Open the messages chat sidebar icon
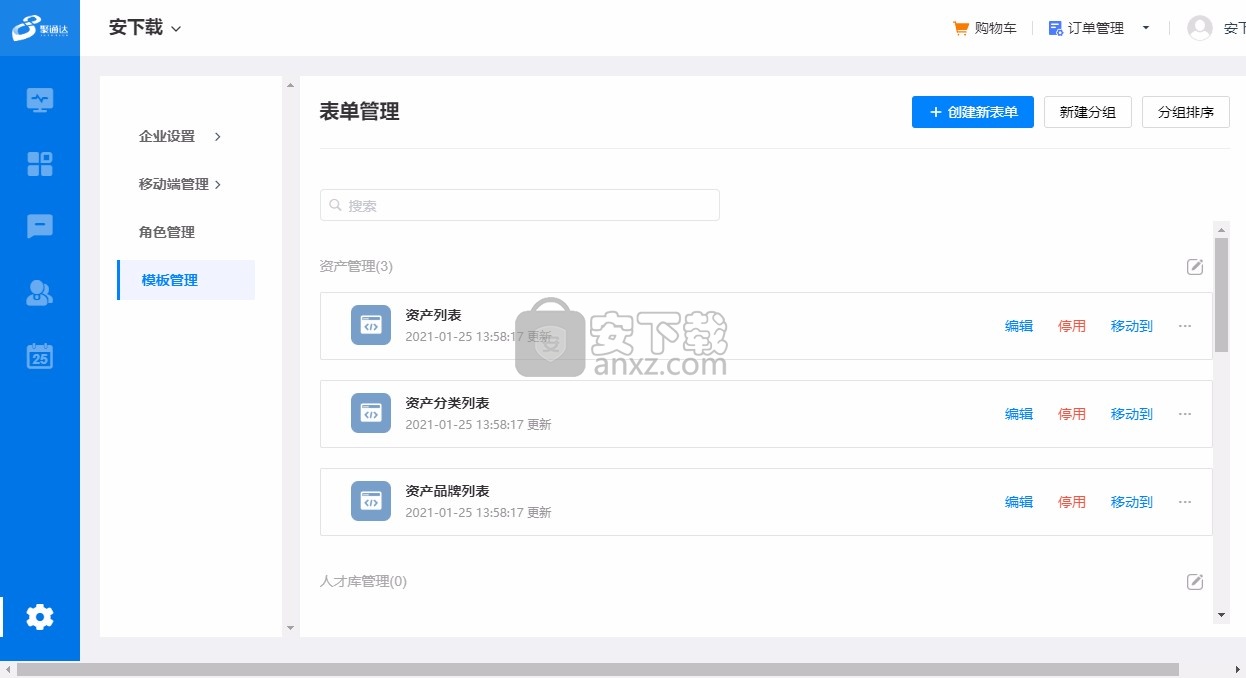This screenshot has height=678, width=1246. point(40,227)
